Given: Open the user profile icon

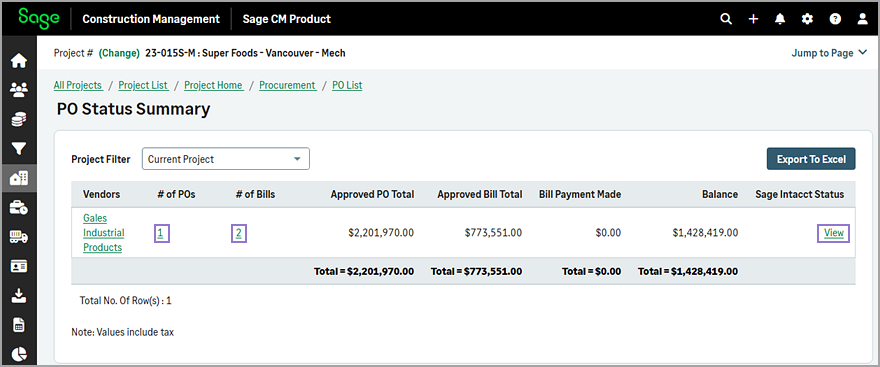Looking at the screenshot, I should 863,19.
